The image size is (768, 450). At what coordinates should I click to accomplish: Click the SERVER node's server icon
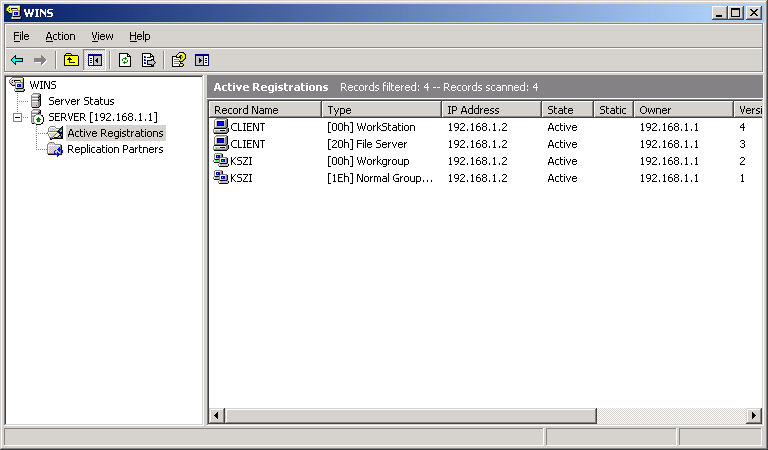tap(37, 117)
